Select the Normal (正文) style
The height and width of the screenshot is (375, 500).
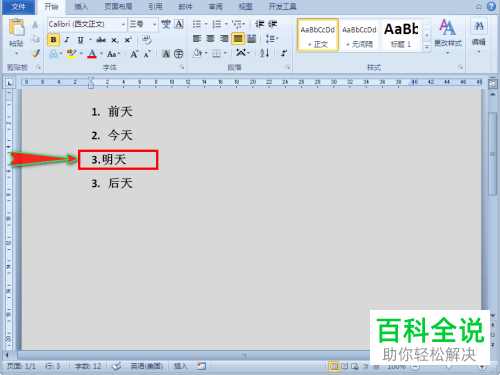click(x=318, y=35)
